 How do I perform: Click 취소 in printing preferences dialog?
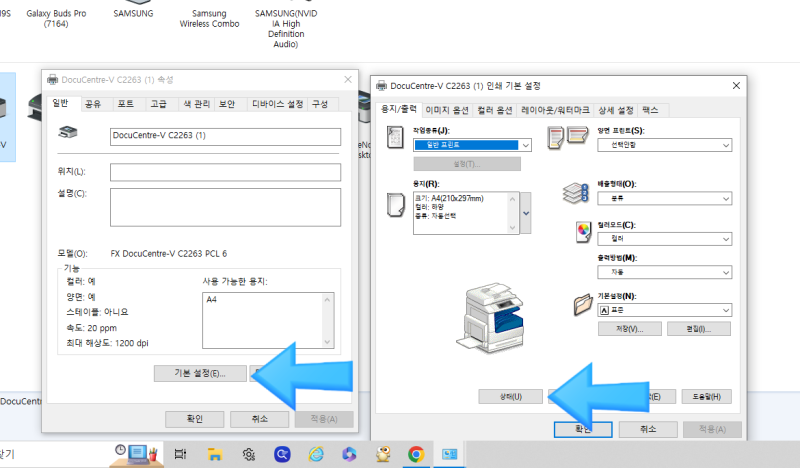(x=648, y=429)
